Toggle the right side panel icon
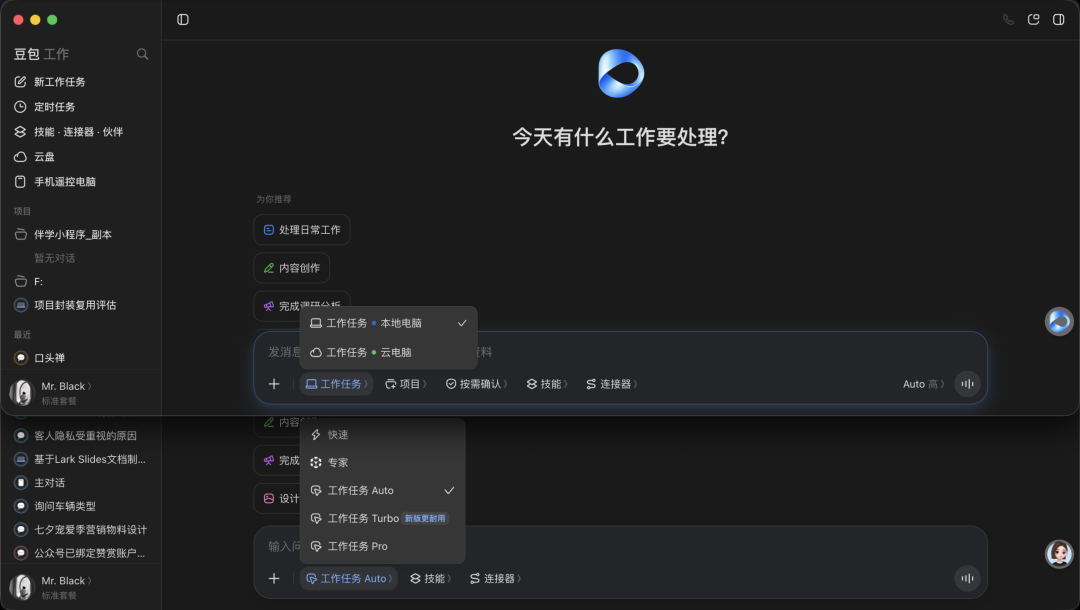The image size is (1080, 610). tap(1059, 19)
